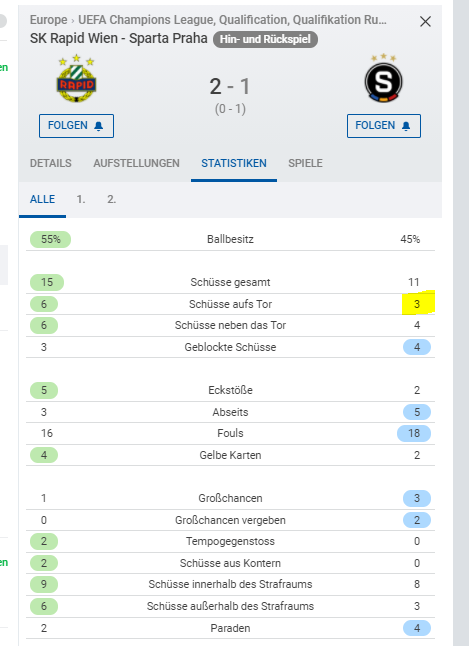Click the highlighted Schüsse aufs Tor value
This screenshot has height=646, width=469.
pos(417,304)
